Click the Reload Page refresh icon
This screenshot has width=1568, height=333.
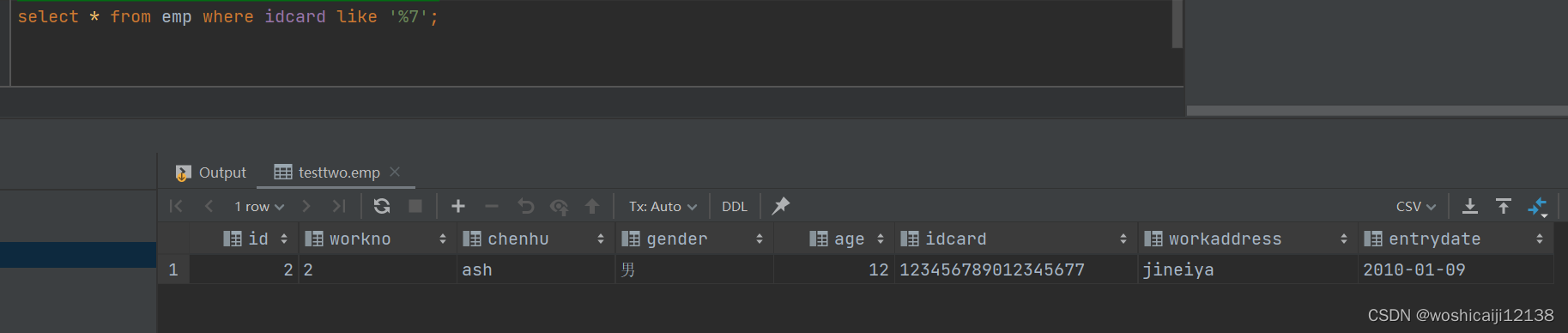point(382,206)
